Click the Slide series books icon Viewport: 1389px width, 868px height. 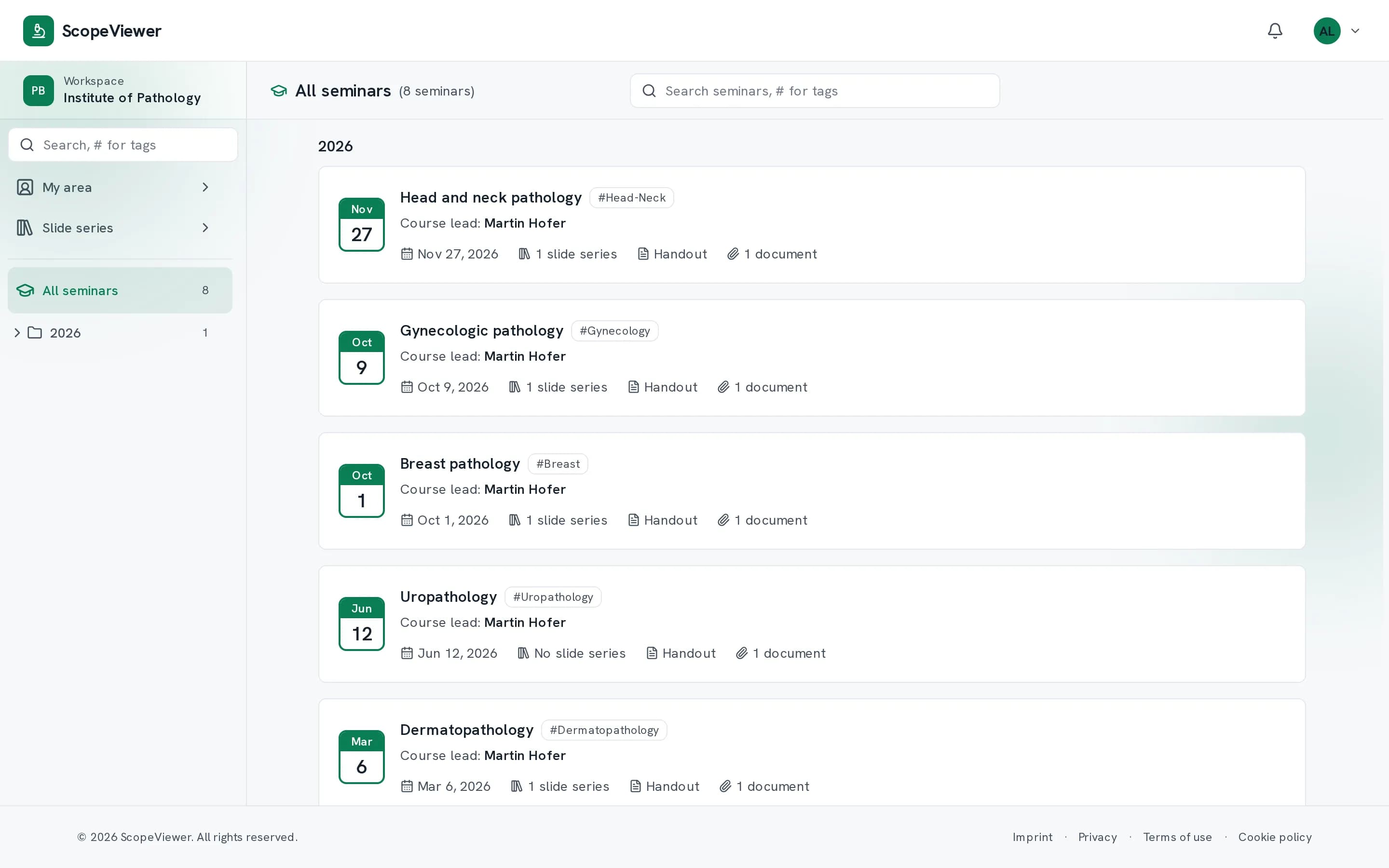[25, 228]
